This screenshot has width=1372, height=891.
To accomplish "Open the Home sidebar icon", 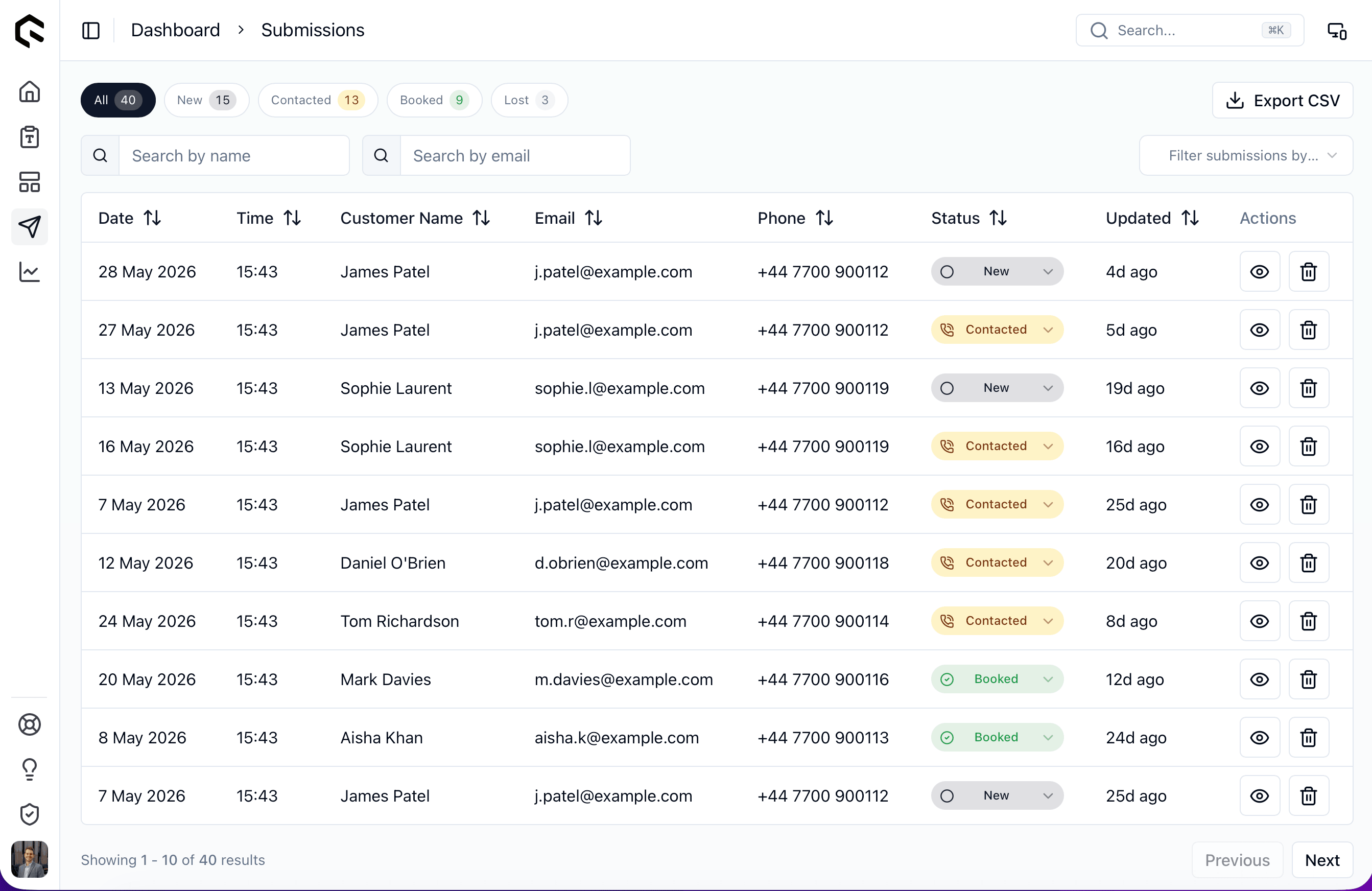I will [x=30, y=91].
